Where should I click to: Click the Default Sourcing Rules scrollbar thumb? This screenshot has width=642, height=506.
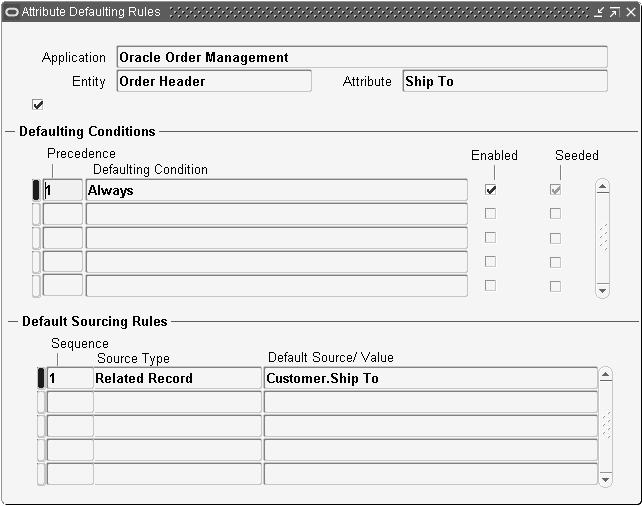pos(606,425)
